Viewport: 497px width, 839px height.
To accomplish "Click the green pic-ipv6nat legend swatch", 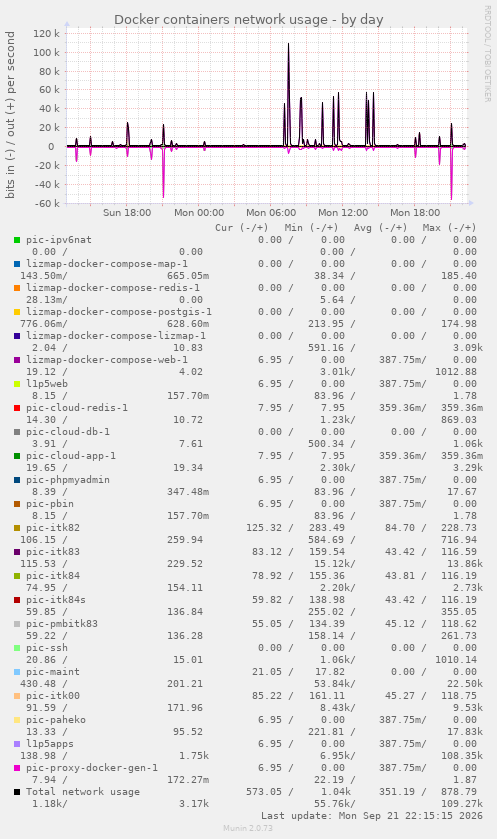I will point(17,240).
